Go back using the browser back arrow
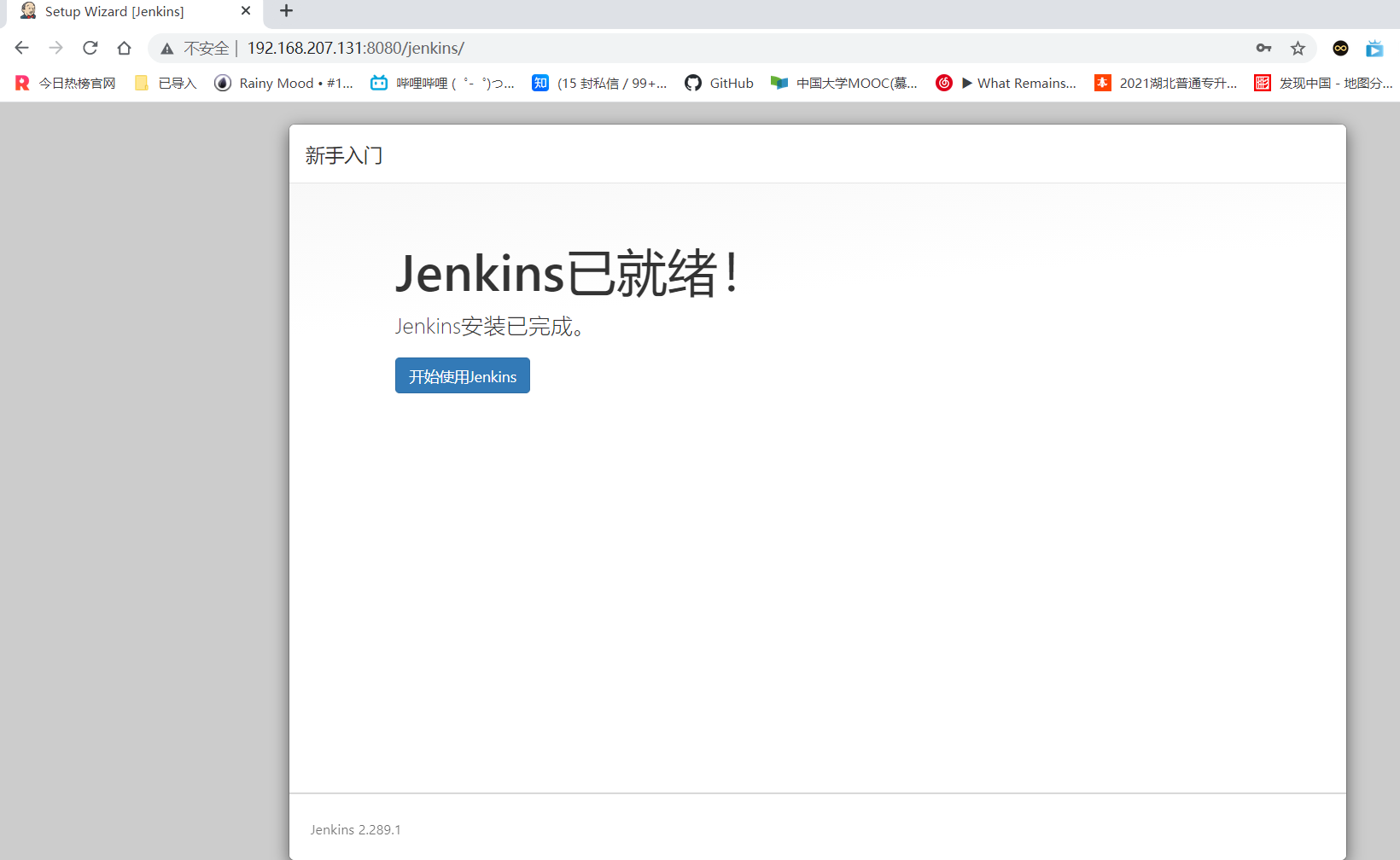Screen dimensions: 1400x860 [22, 48]
